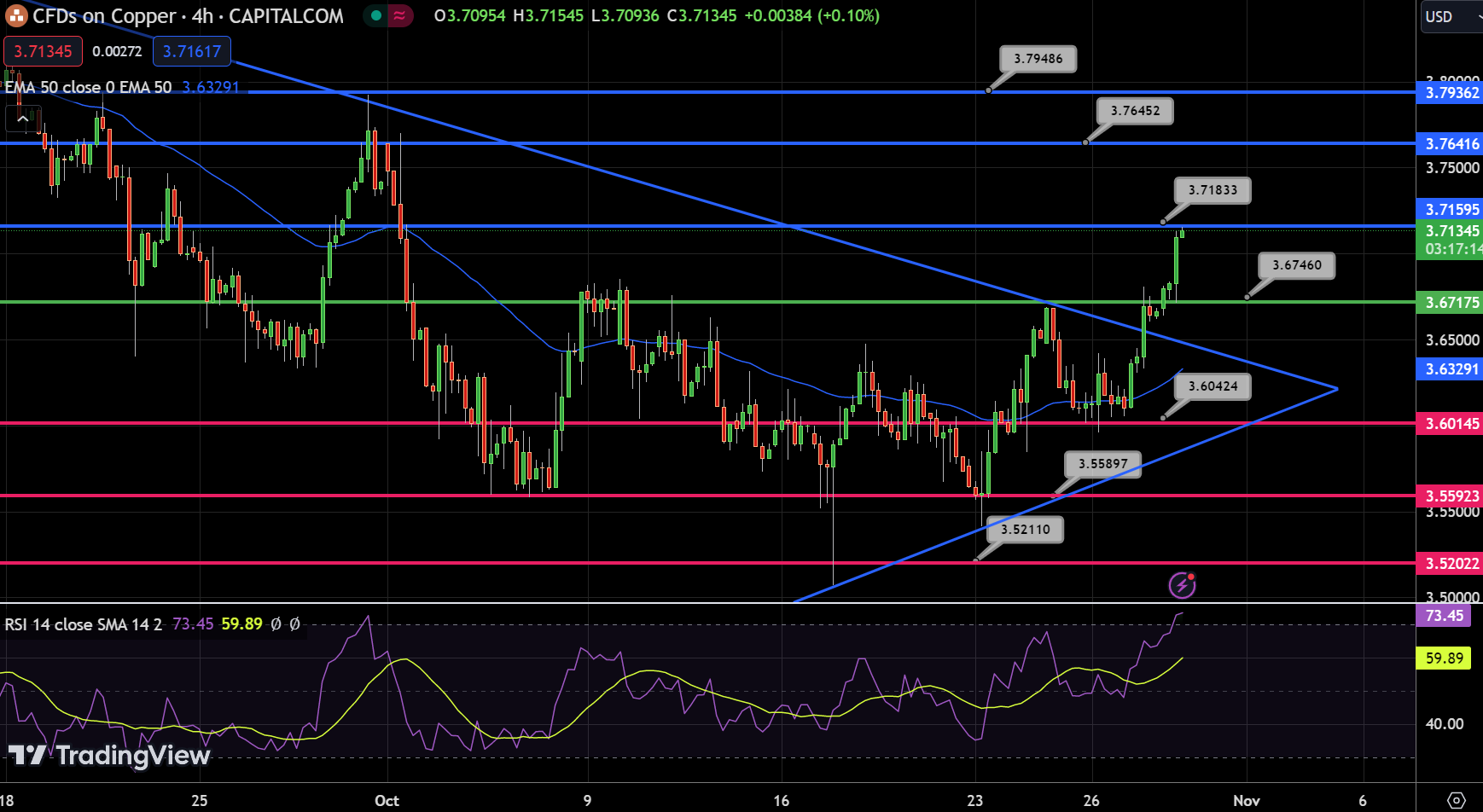The image size is (1483, 812).
Task: Open the purple lightning events icon
Action: pos(1182,585)
